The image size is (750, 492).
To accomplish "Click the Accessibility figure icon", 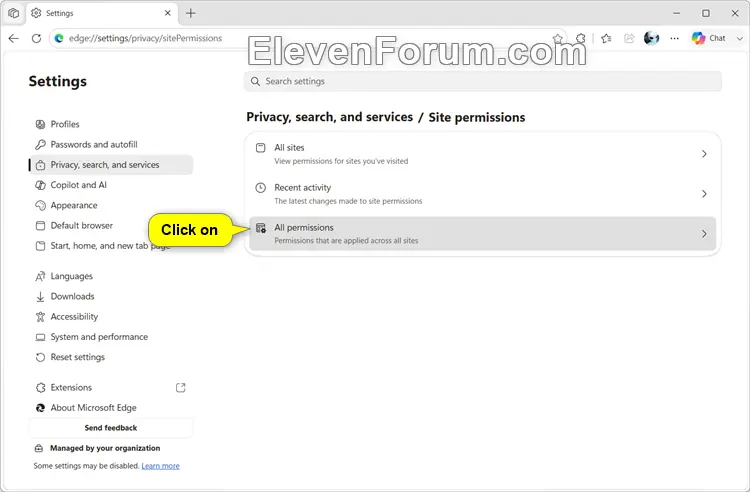I will 40,317.
